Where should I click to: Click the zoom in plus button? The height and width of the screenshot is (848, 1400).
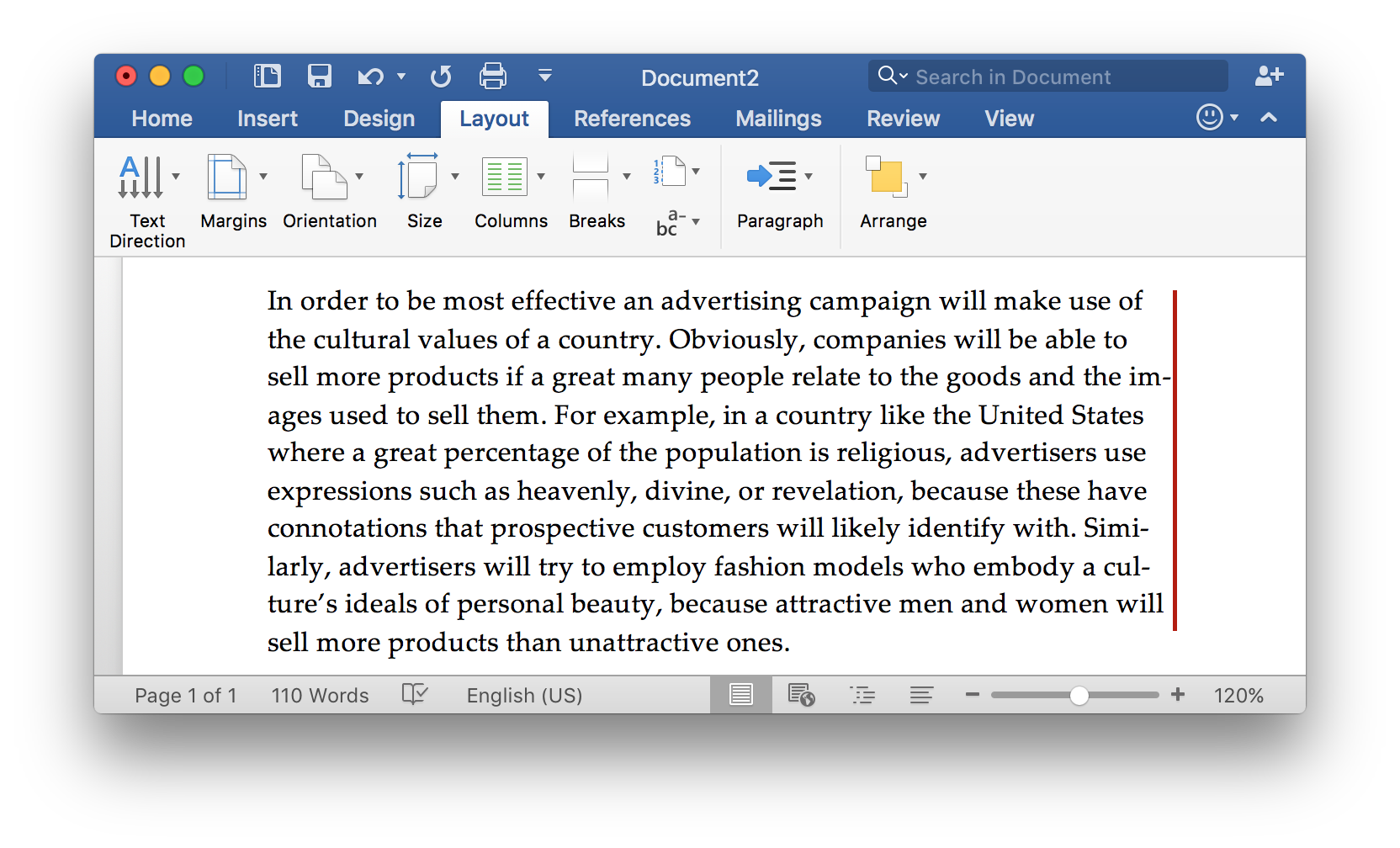click(x=1178, y=694)
